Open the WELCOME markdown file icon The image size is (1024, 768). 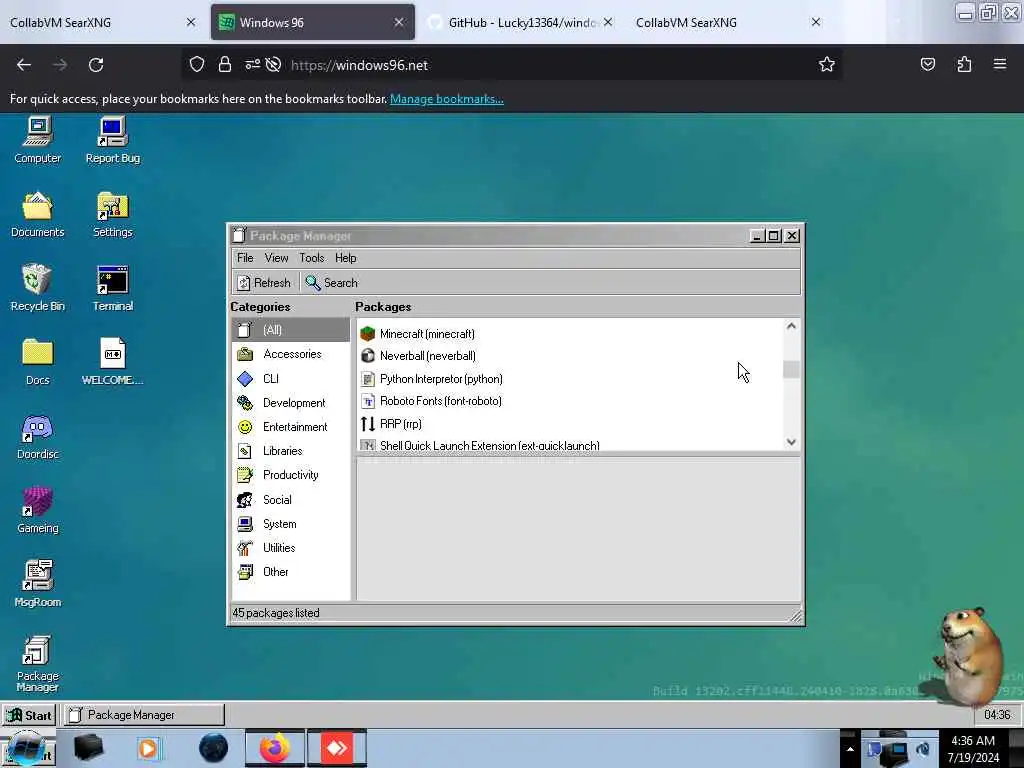112,362
